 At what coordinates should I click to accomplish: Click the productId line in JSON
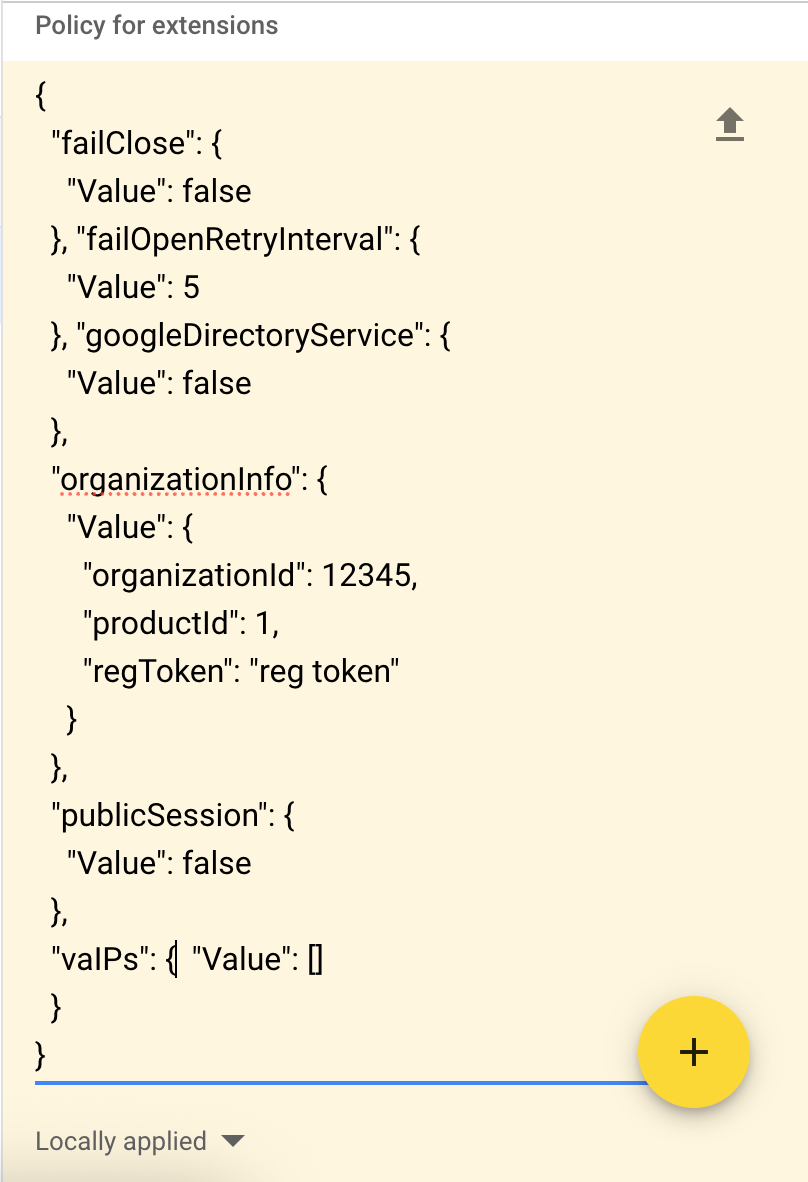click(181, 623)
